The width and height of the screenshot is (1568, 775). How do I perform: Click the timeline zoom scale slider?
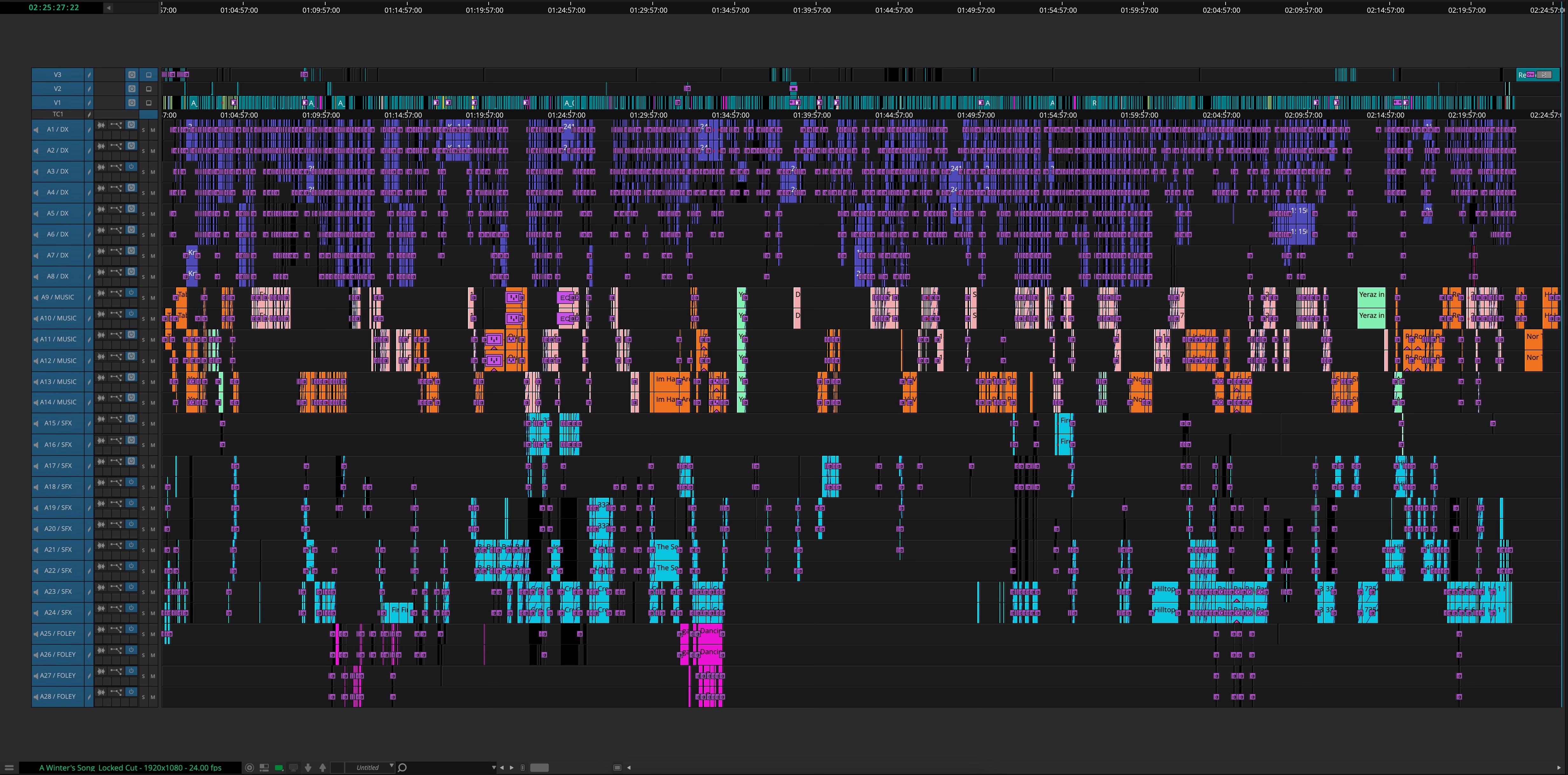(x=539, y=768)
